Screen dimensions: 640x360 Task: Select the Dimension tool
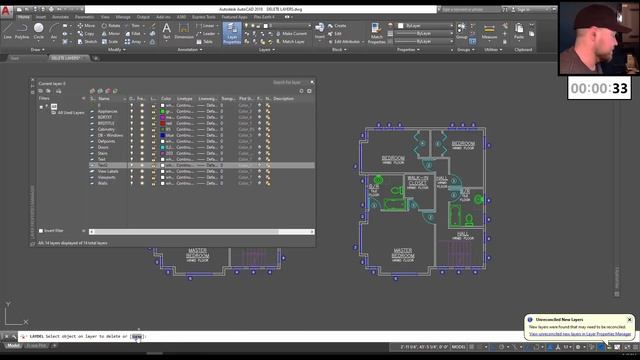(184, 31)
